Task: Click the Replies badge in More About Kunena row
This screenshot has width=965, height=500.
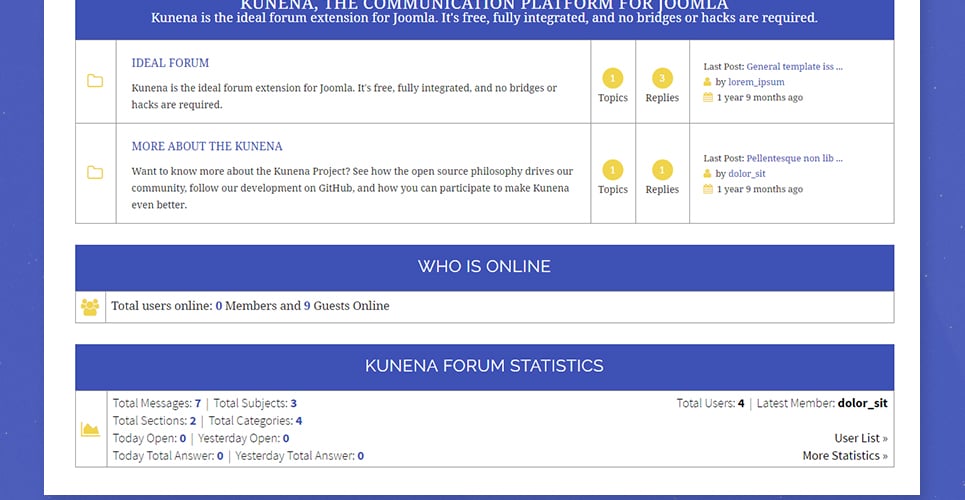Action: coord(662,170)
